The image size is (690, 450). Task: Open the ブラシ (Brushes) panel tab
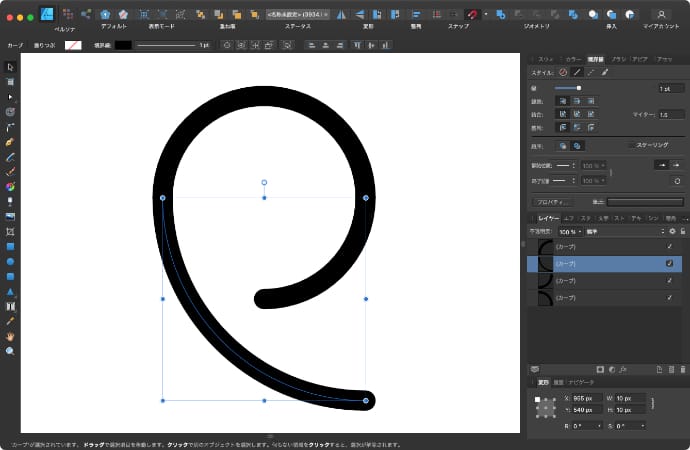tap(618, 59)
